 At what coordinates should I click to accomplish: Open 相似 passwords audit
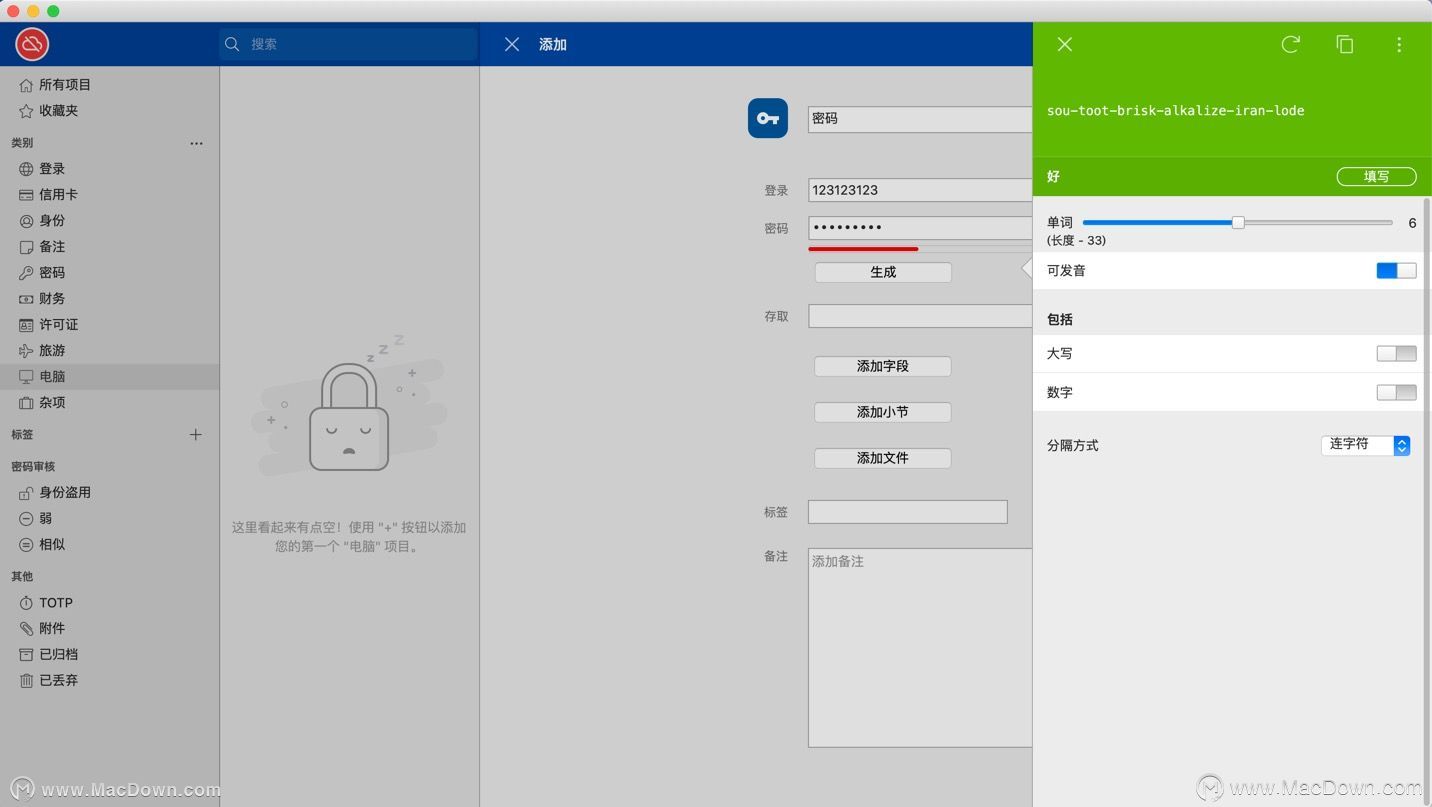click(109, 545)
